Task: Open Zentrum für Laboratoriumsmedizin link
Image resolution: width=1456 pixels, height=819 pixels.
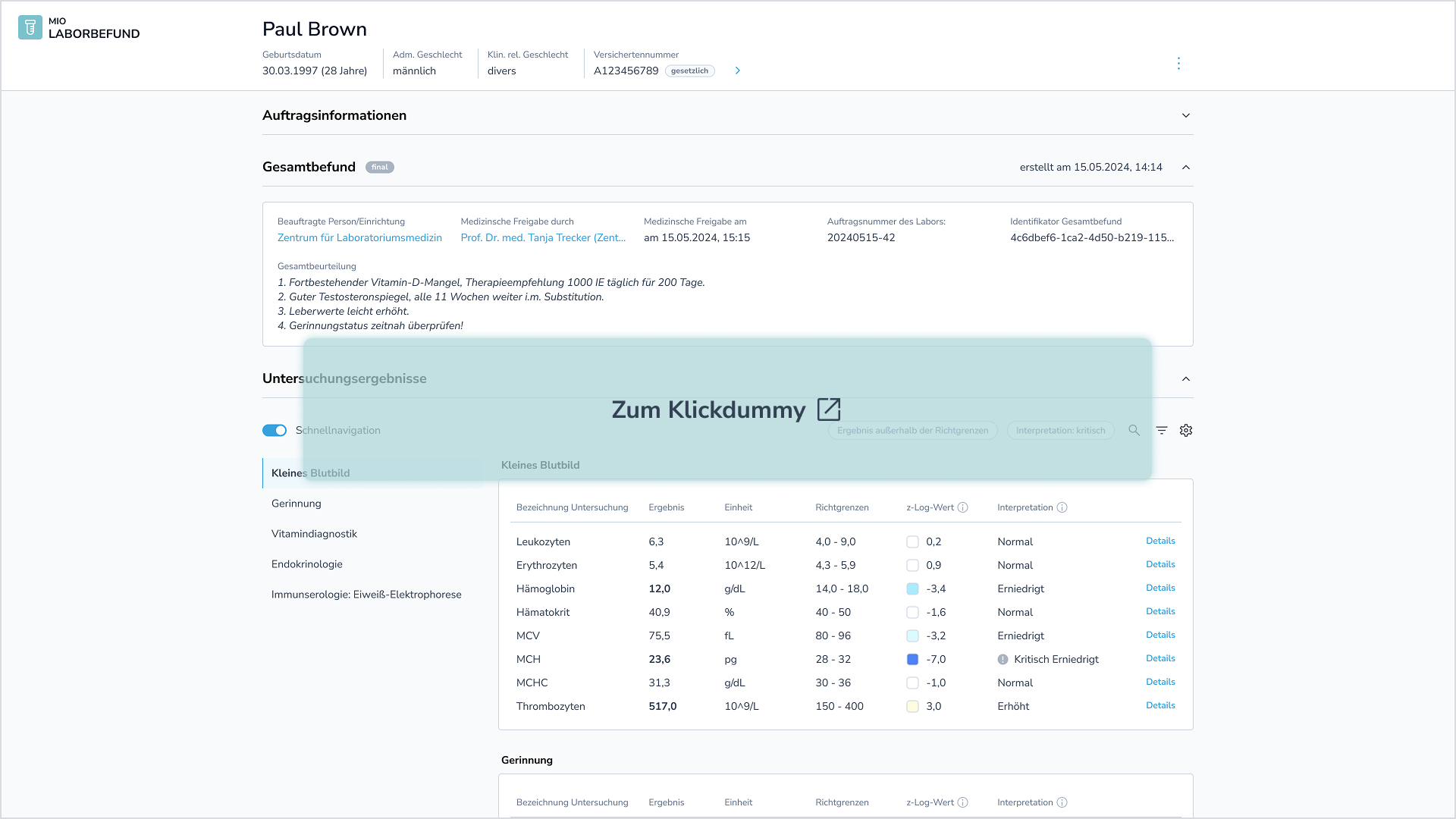Action: [x=359, y=237]
